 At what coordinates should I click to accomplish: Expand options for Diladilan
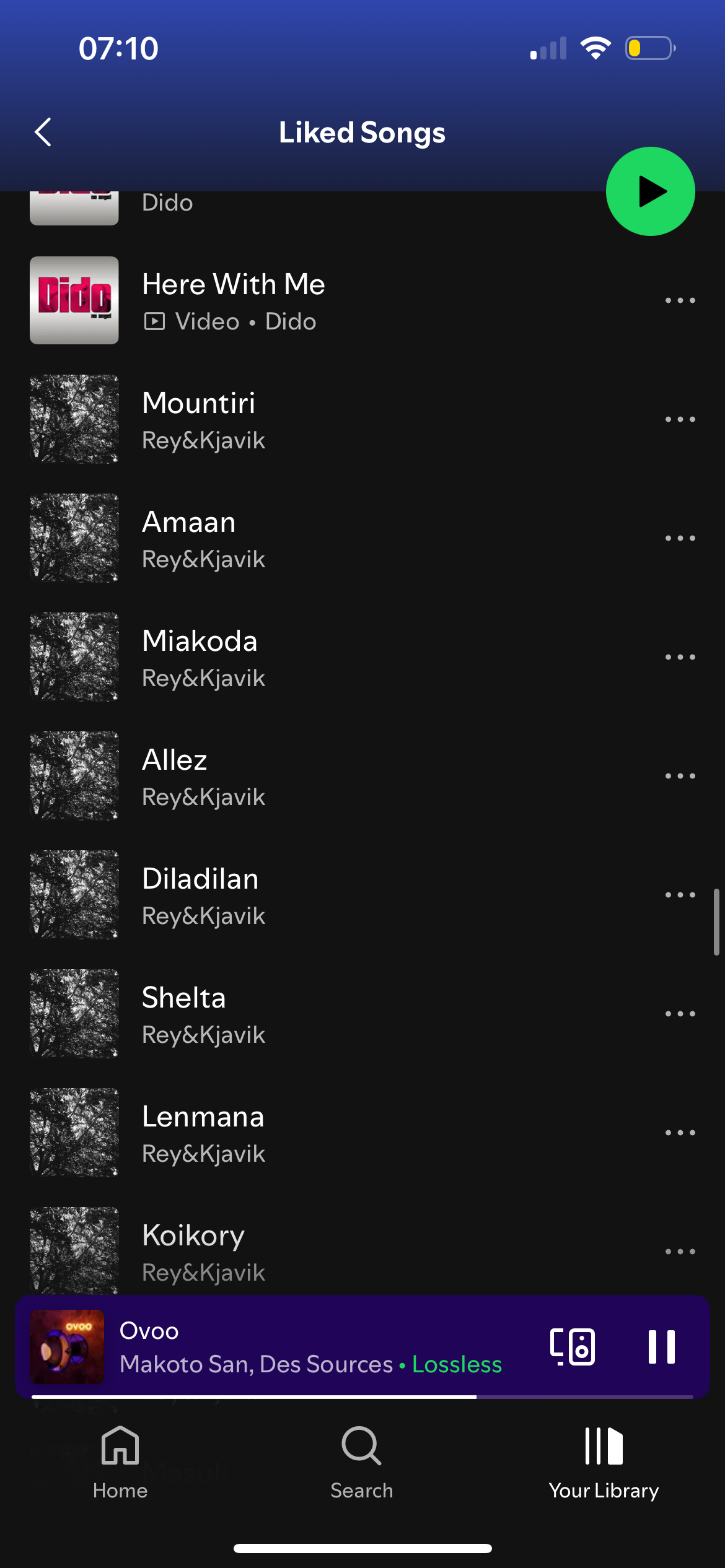680,895
